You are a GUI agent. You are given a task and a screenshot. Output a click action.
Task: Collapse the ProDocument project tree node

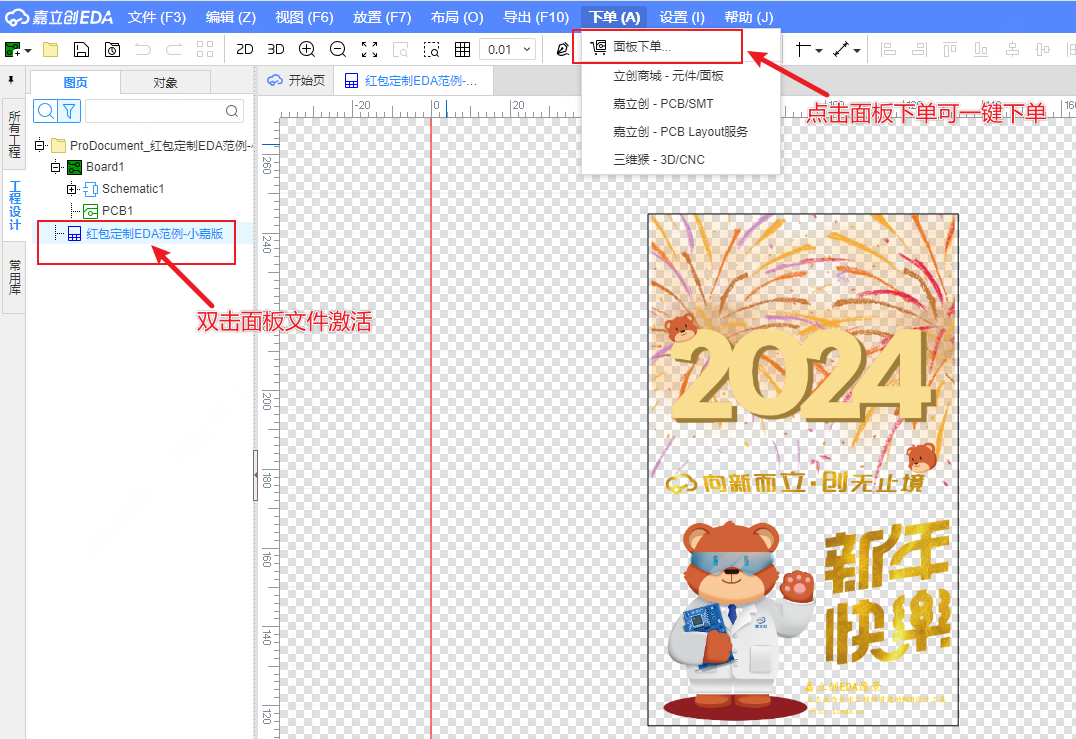[x=40, y=145]
